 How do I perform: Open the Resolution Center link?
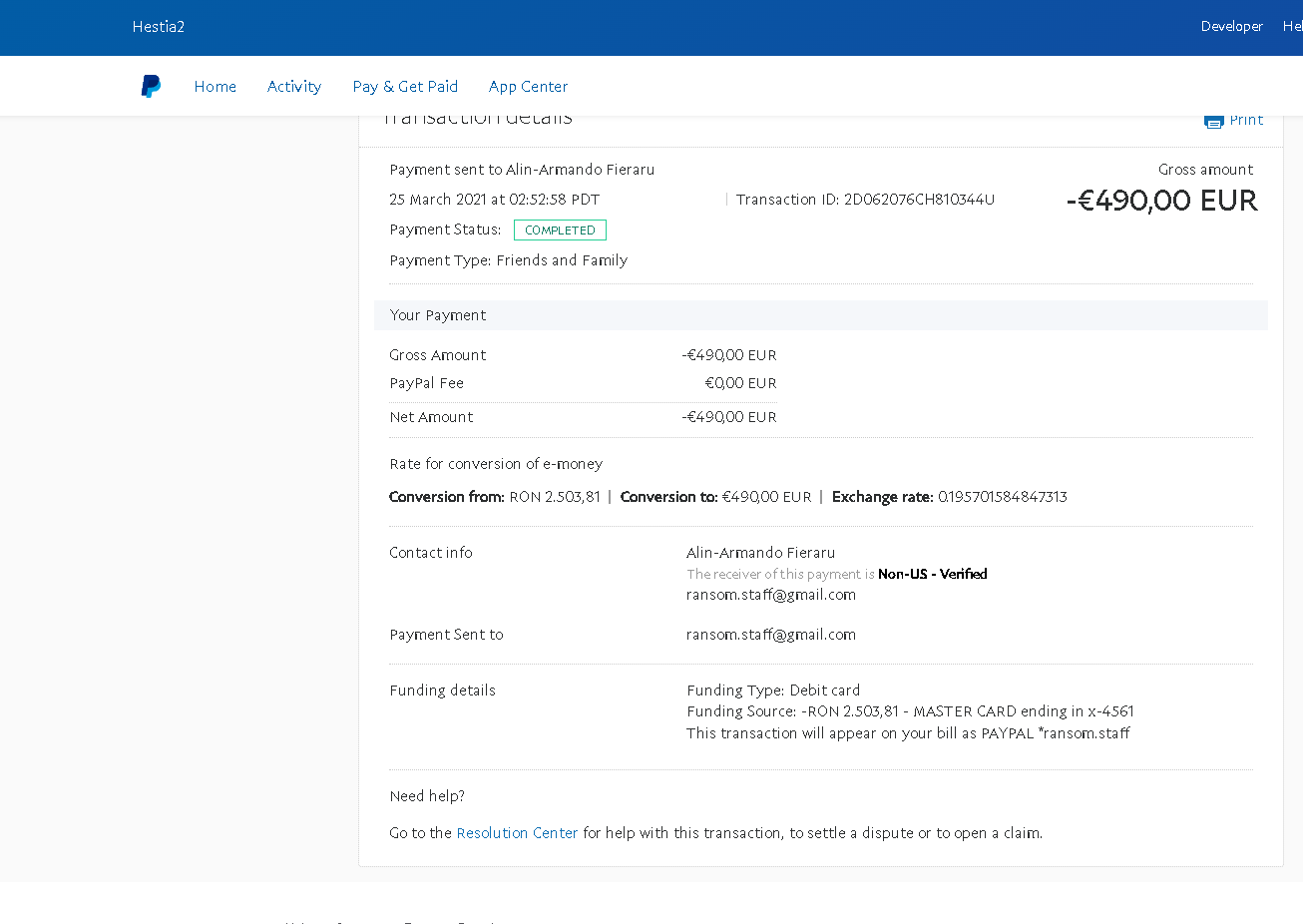(x=517, y=833)
